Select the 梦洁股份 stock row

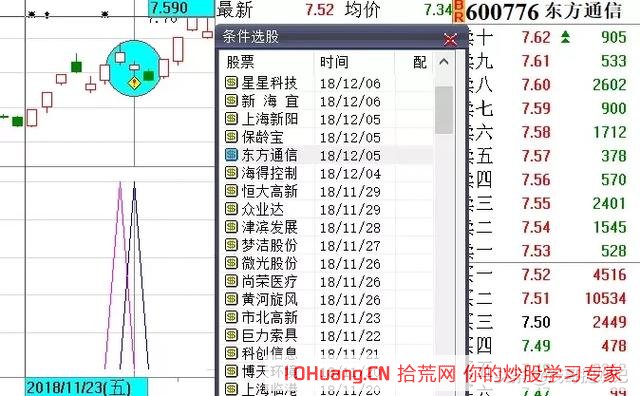tap(327, 245)
